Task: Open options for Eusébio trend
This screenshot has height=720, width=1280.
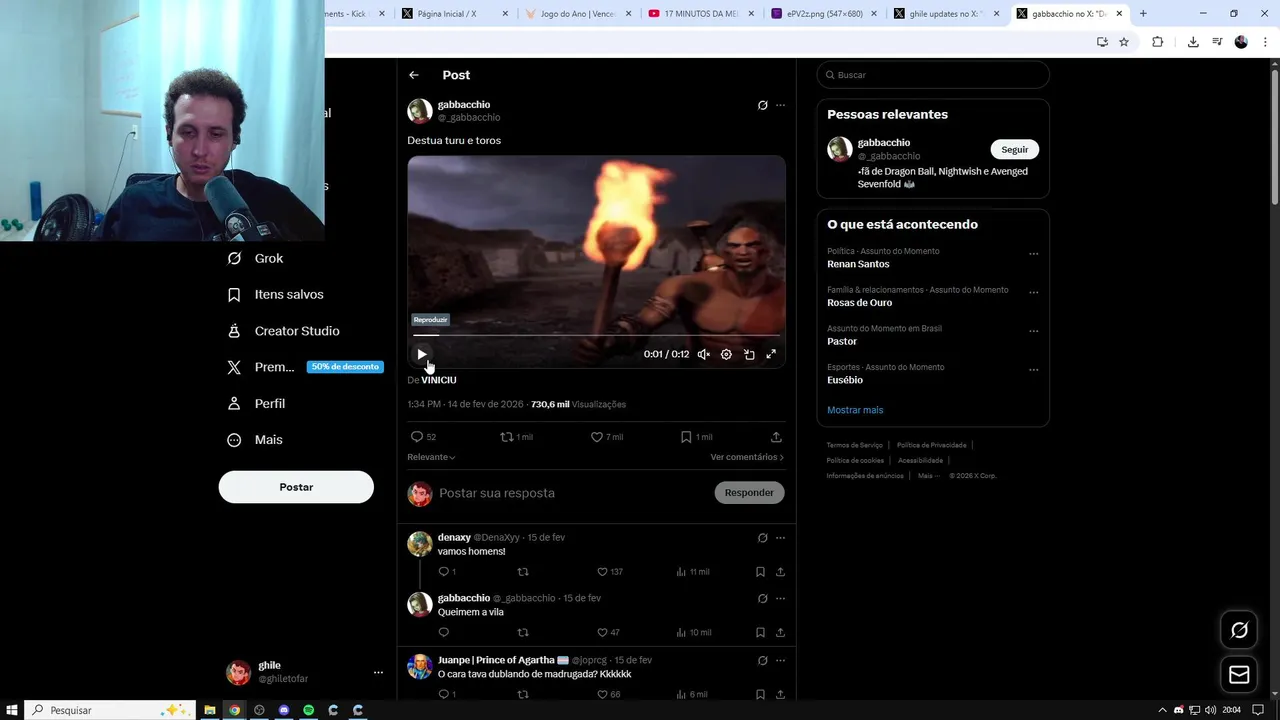Action: pyautogui.click(x=1034, y=370)
